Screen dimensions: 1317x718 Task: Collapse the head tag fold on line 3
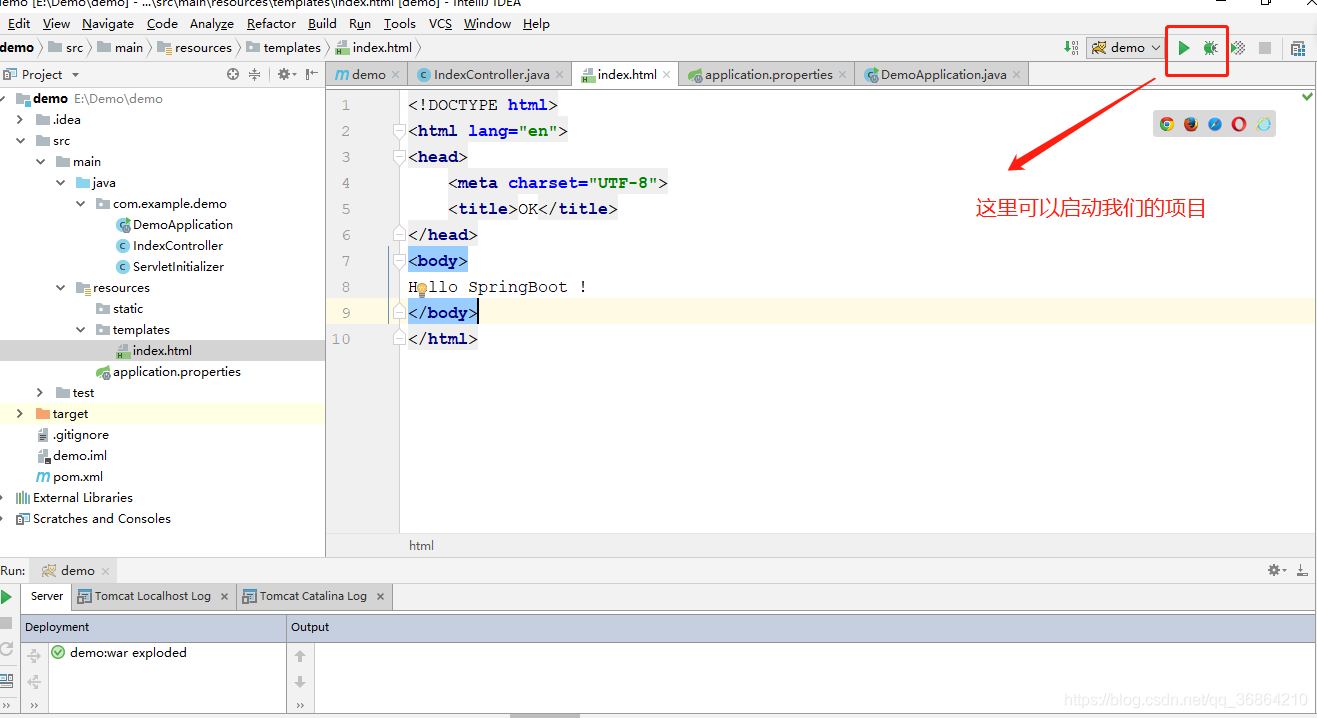[399, 157]
